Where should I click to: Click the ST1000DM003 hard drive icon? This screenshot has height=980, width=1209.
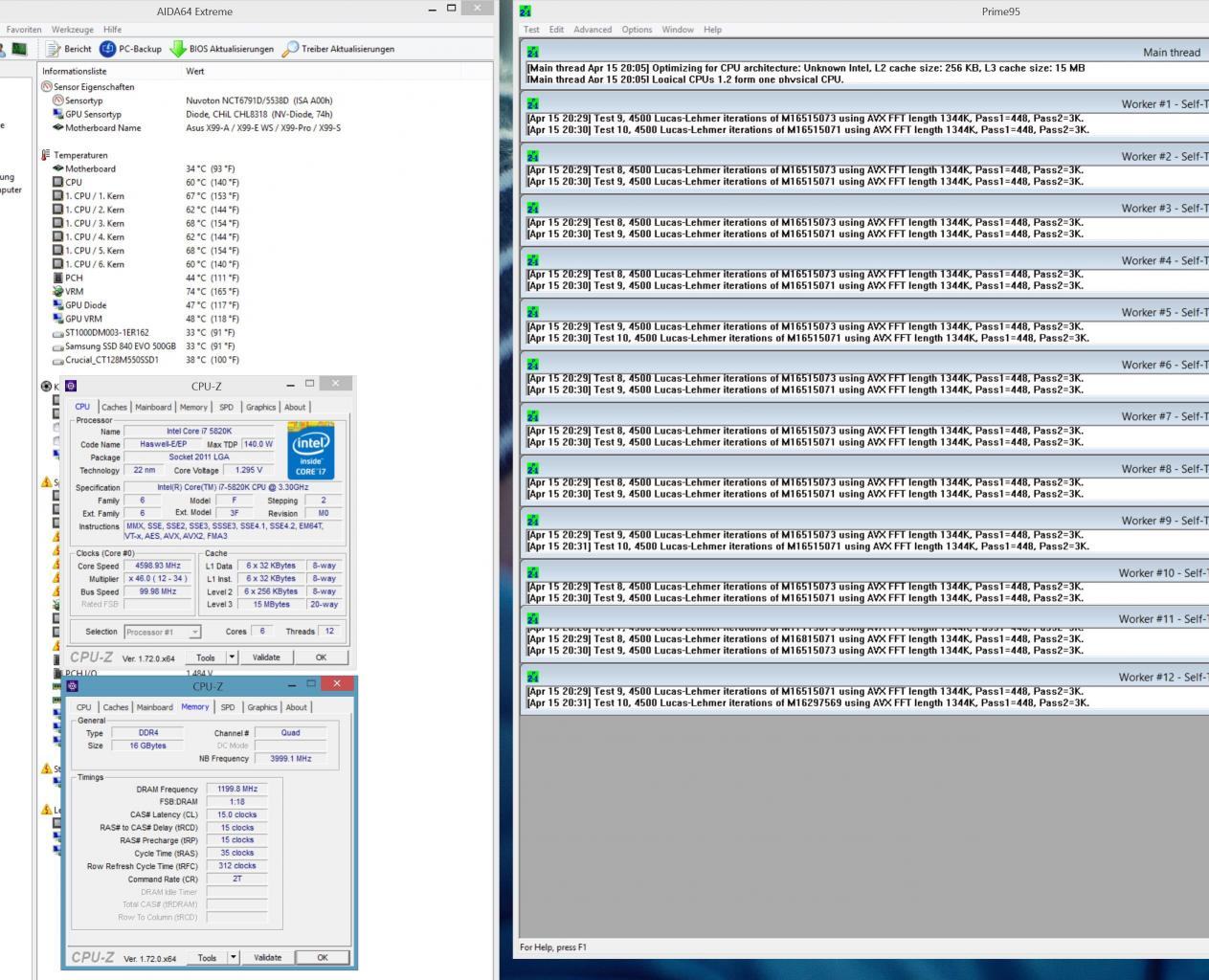pyautogui.click(x=58, y=333)
